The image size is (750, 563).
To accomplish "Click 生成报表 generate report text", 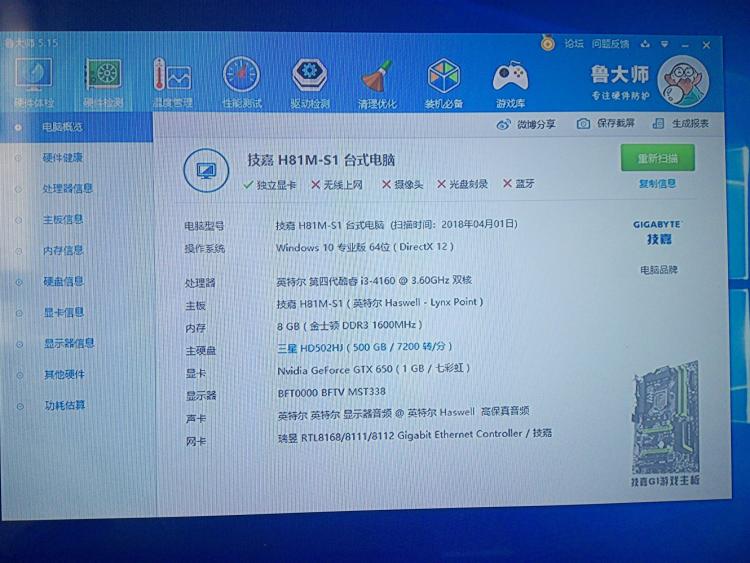I will coord(690,123).
